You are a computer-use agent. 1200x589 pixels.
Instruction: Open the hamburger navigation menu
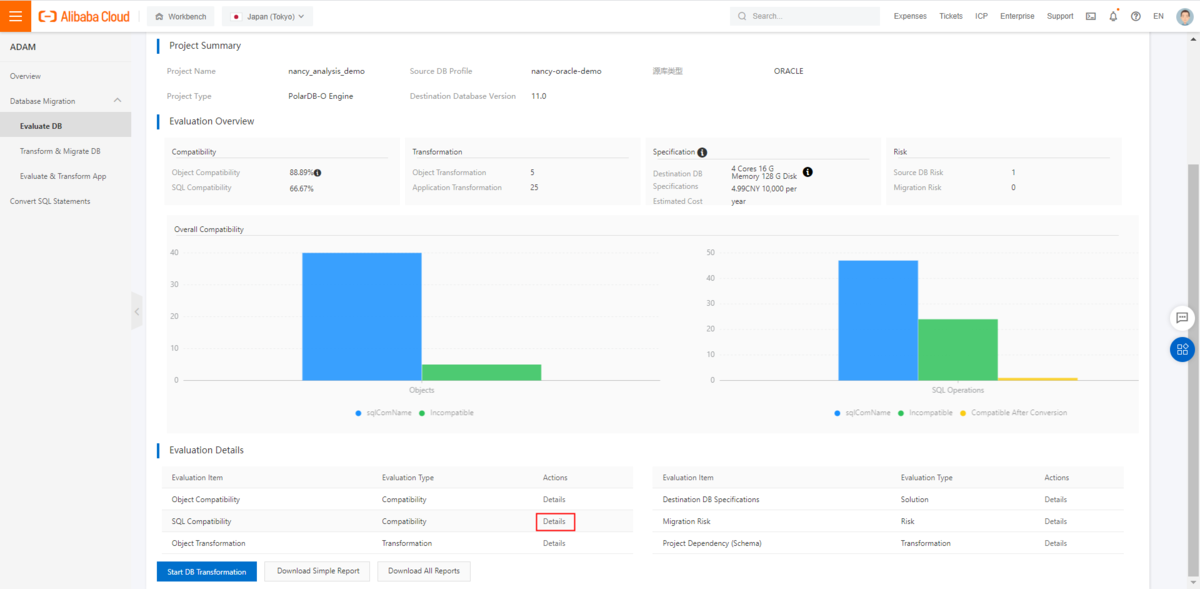click(x=15, y=16)
